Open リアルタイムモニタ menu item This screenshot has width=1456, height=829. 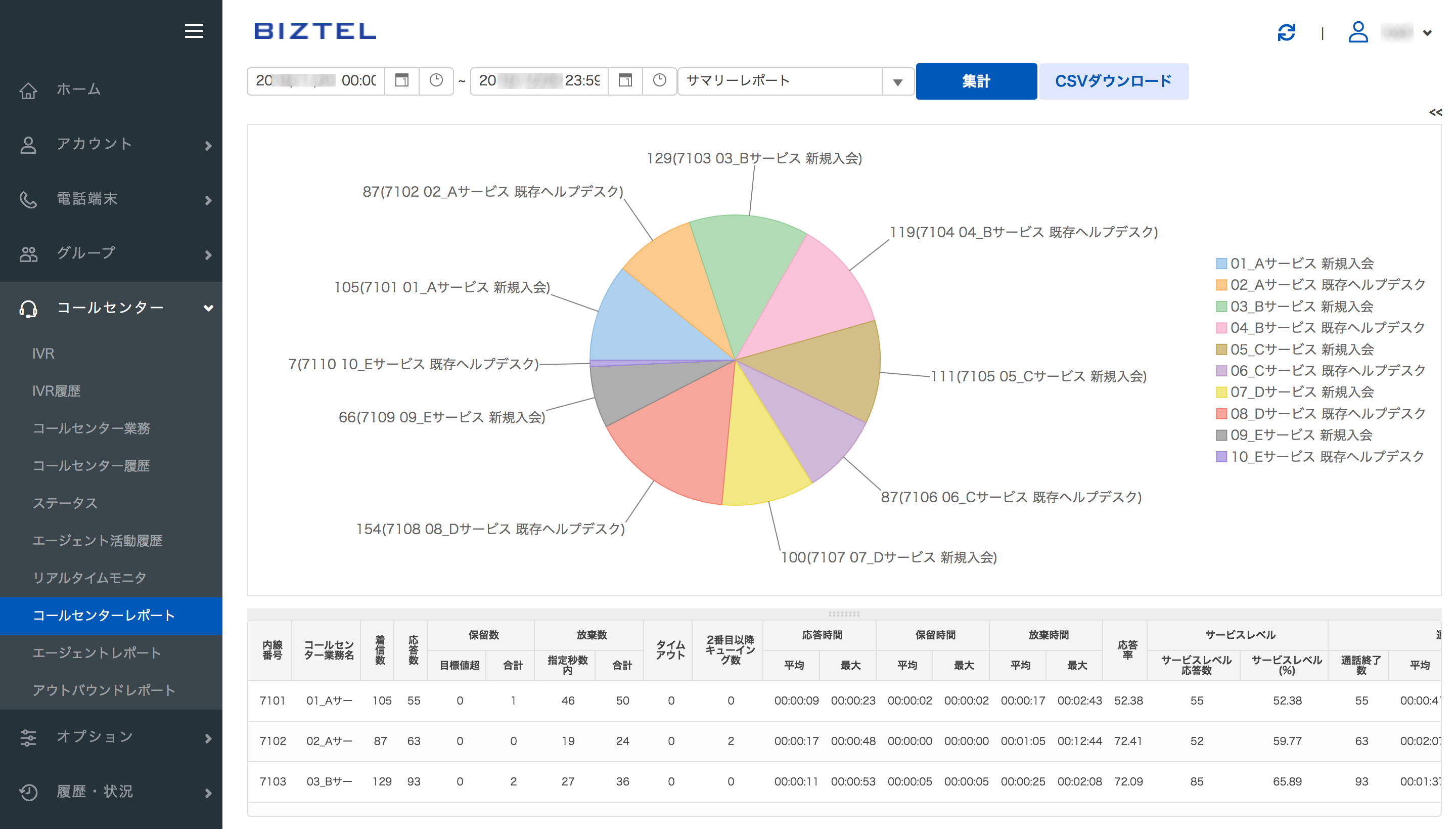tap(89, 577)
